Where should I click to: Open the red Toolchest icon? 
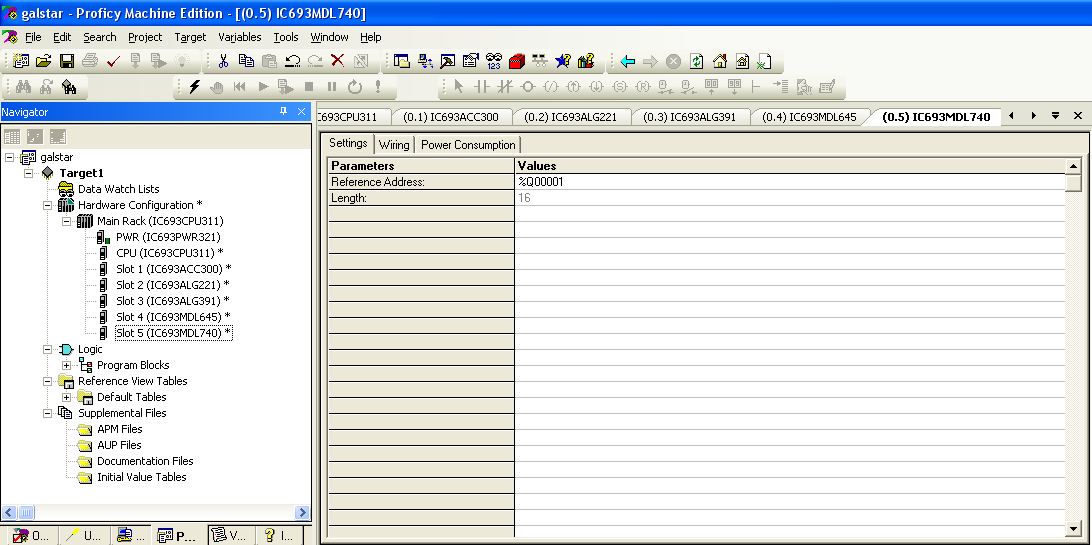[516, 61]
